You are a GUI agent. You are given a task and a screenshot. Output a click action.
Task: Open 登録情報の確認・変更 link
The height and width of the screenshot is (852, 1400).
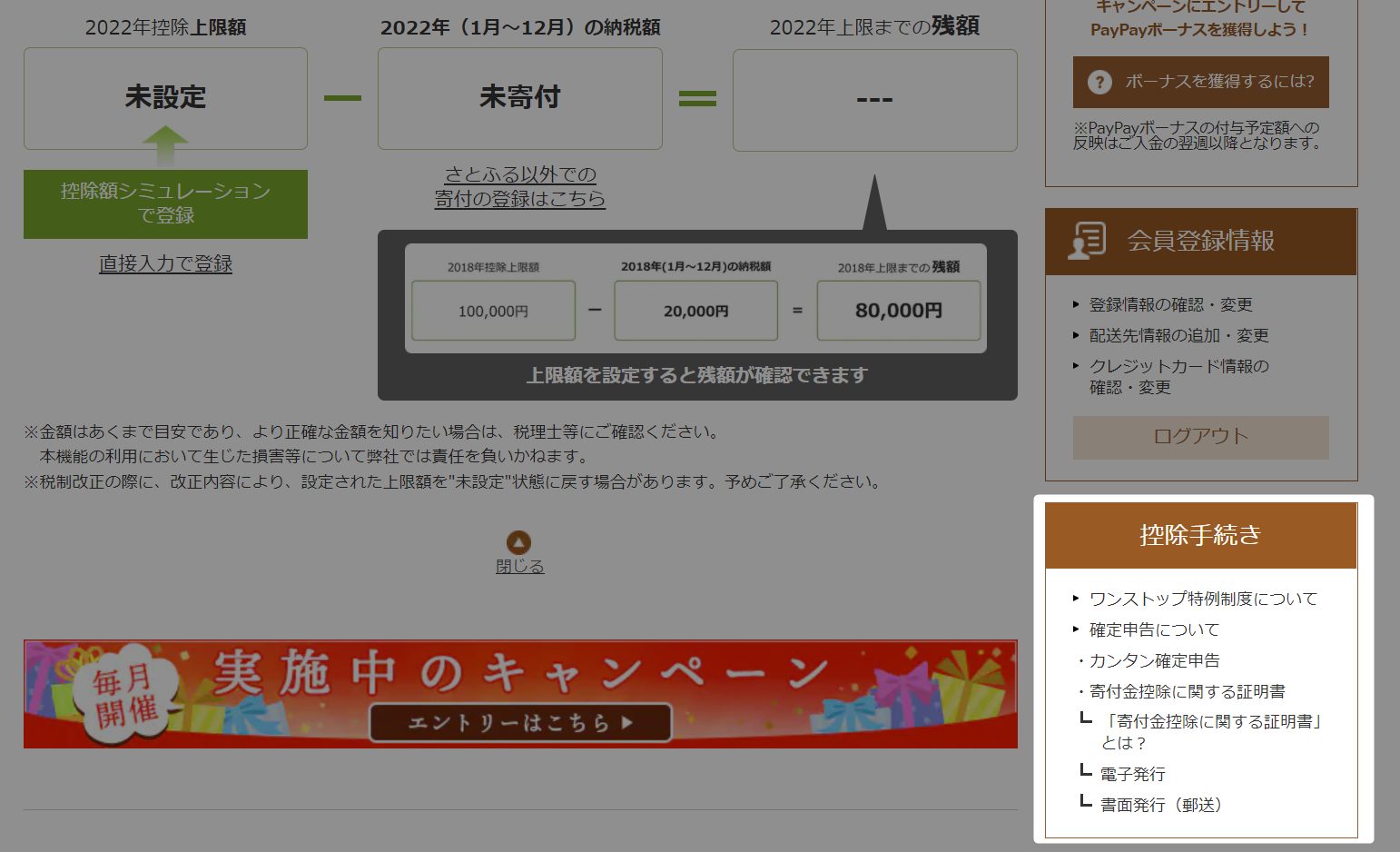click(1170, 304)
